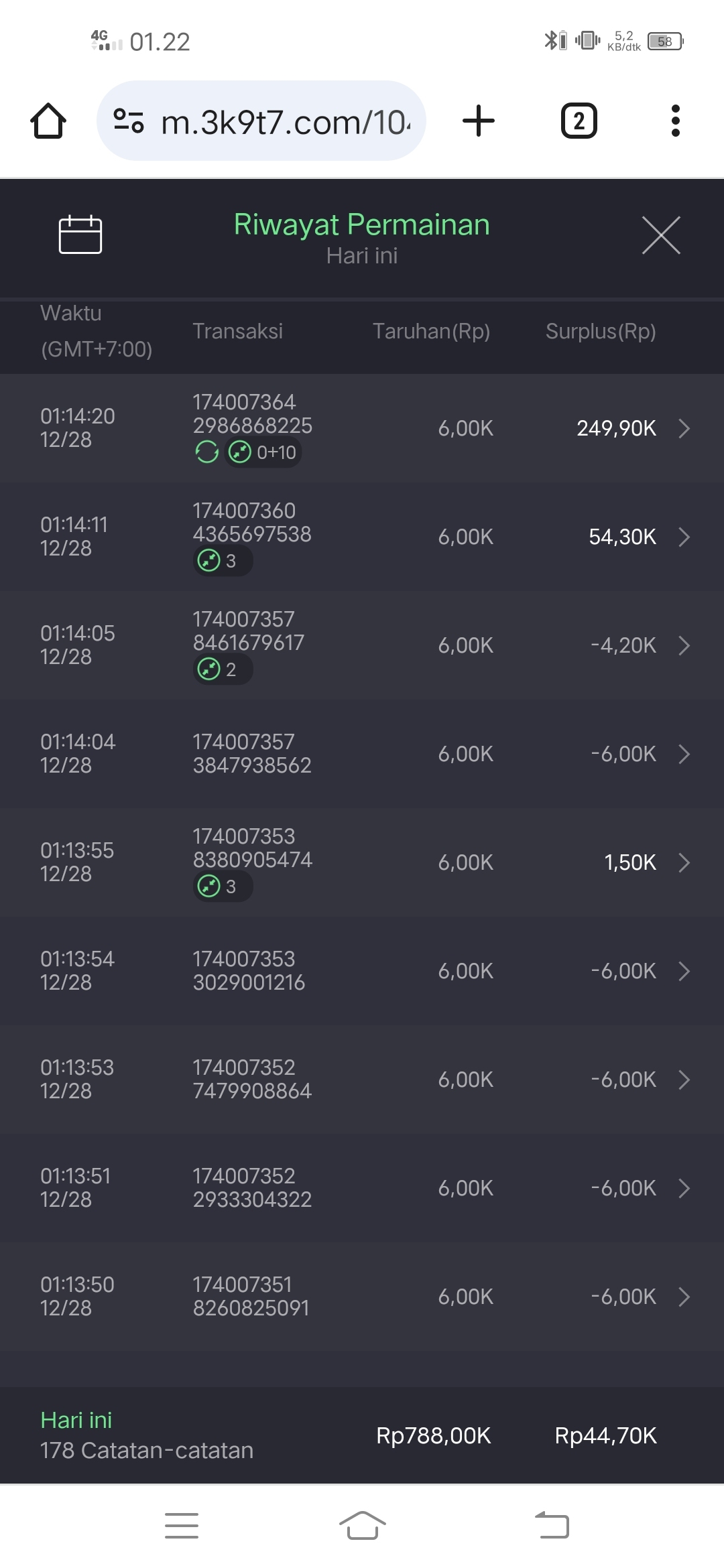Open the transaction ending 3029001216

[362, 971]
